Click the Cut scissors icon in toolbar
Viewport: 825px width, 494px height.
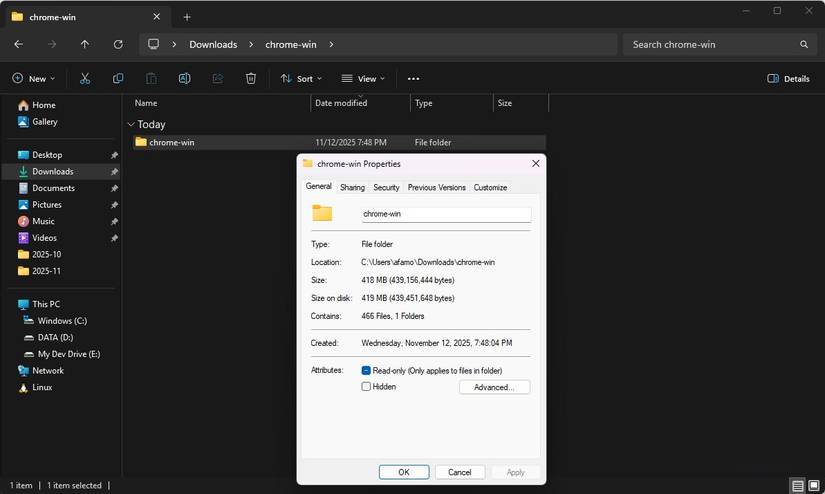pos(85,78)
